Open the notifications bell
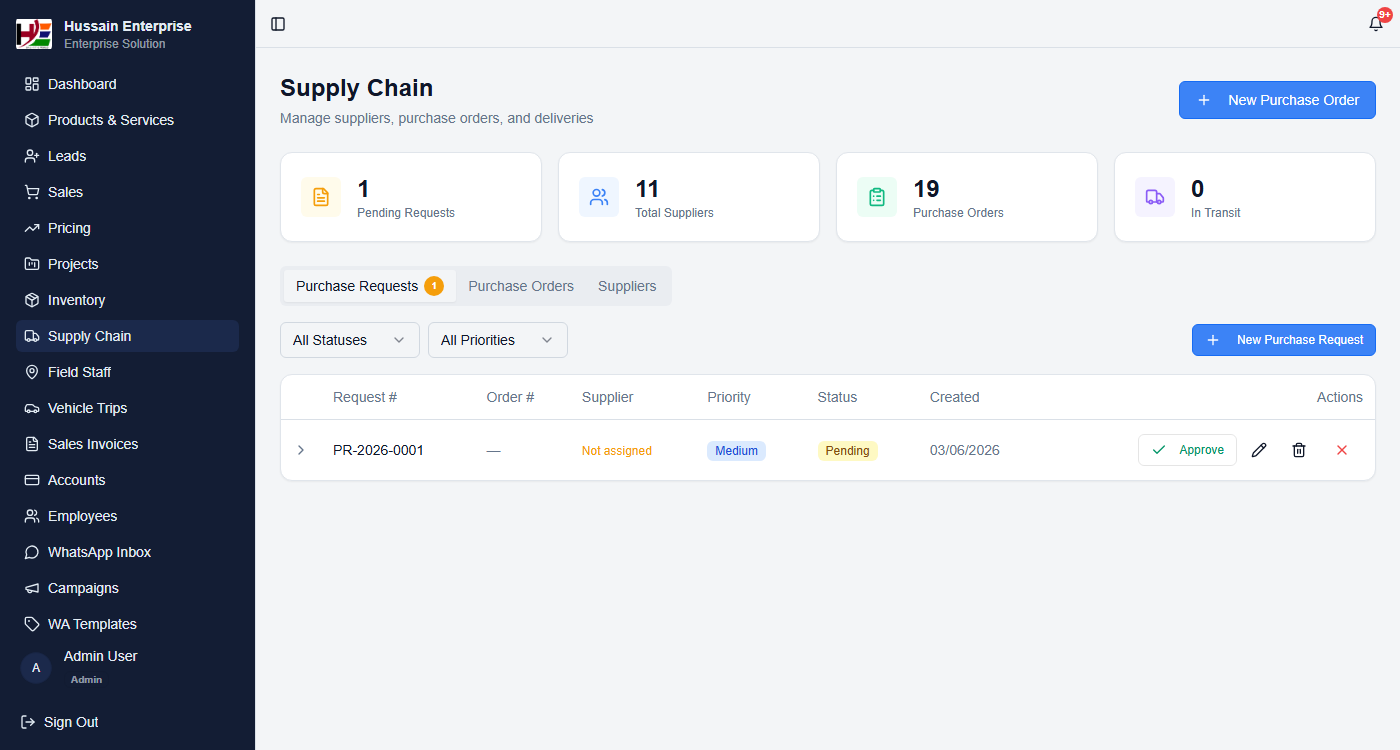Viewport: 1400px width, 750px height. point(1376,24)
